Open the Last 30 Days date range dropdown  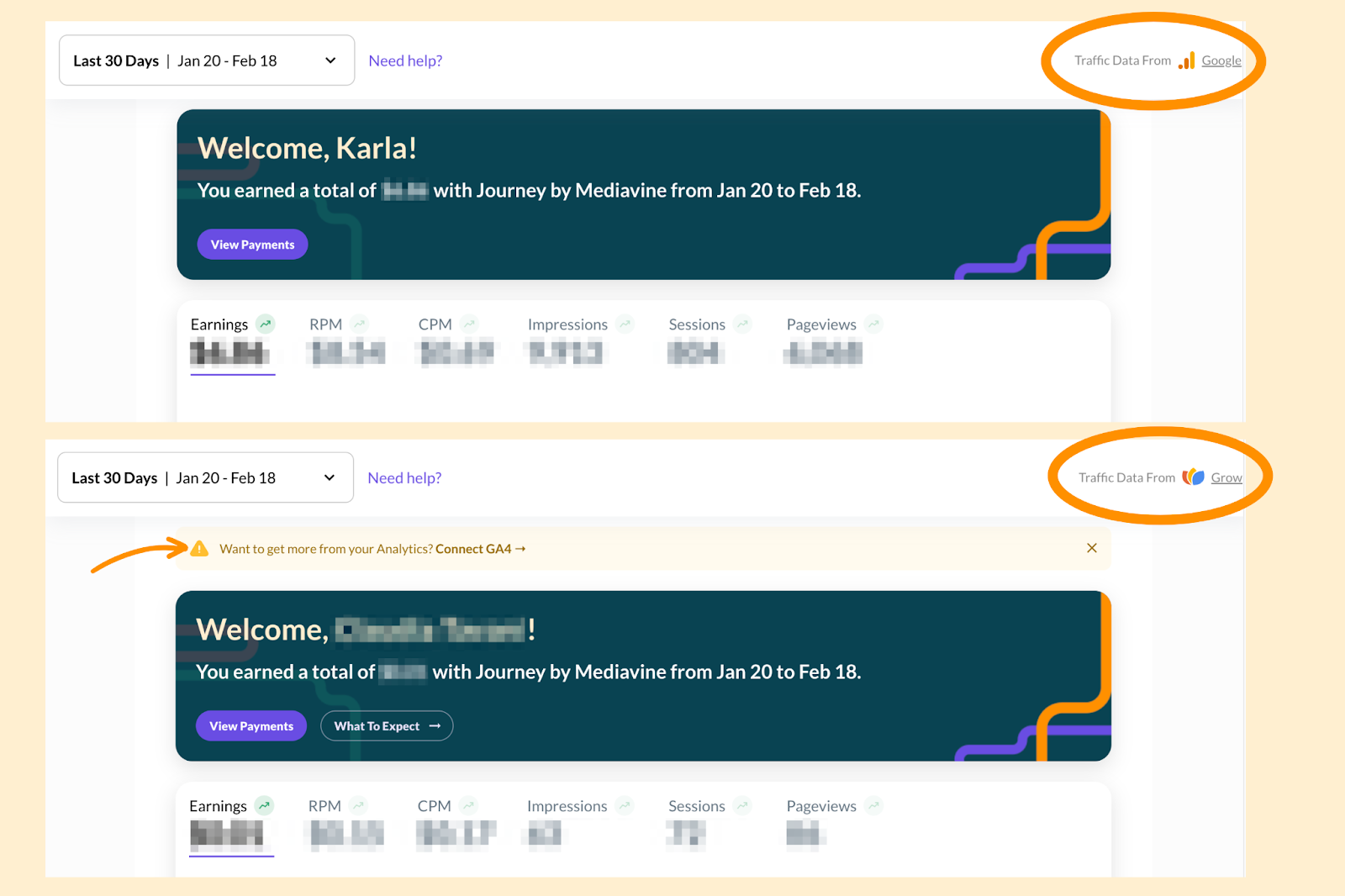[x=206, y=60]
